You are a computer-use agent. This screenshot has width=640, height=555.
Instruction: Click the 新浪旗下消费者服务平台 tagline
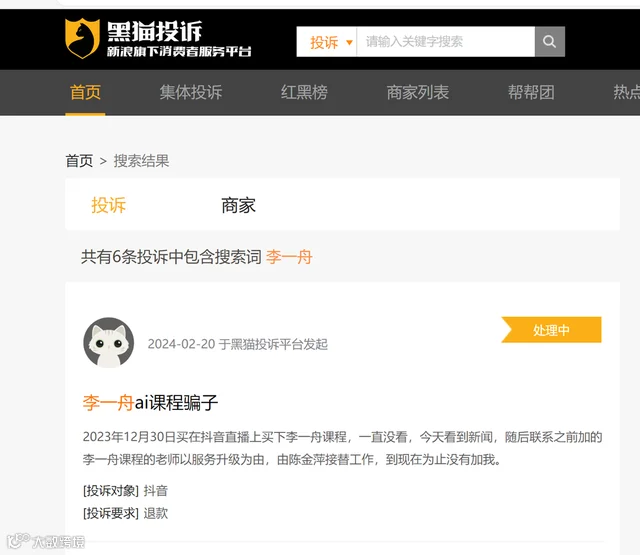coord(179,51)
